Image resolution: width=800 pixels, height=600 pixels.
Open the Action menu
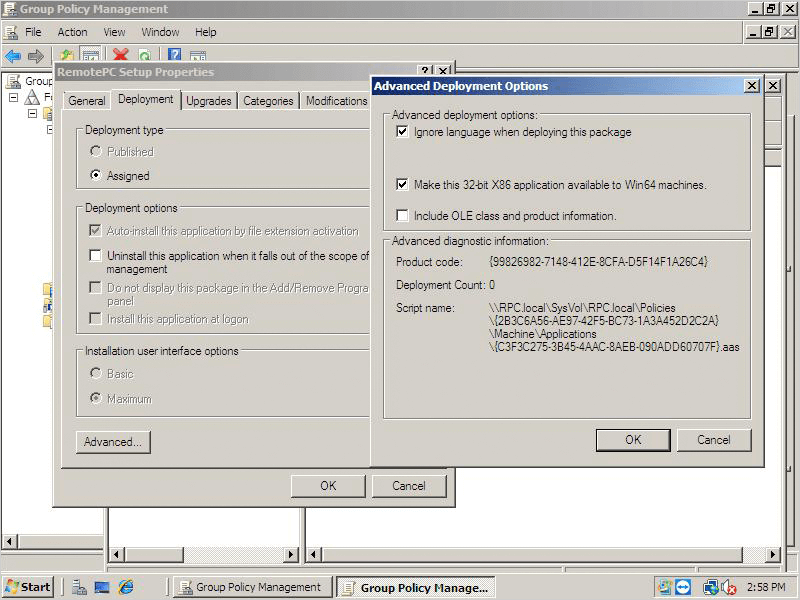pyautogui.click(x=72, y=32)
